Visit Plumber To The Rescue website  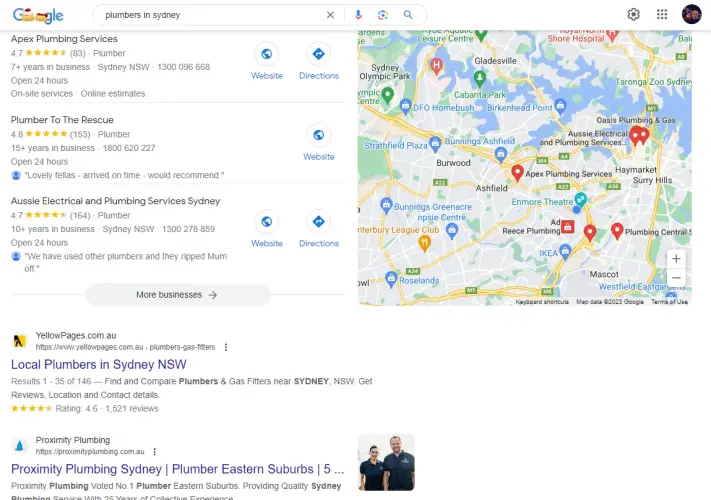tap(319, 135)
